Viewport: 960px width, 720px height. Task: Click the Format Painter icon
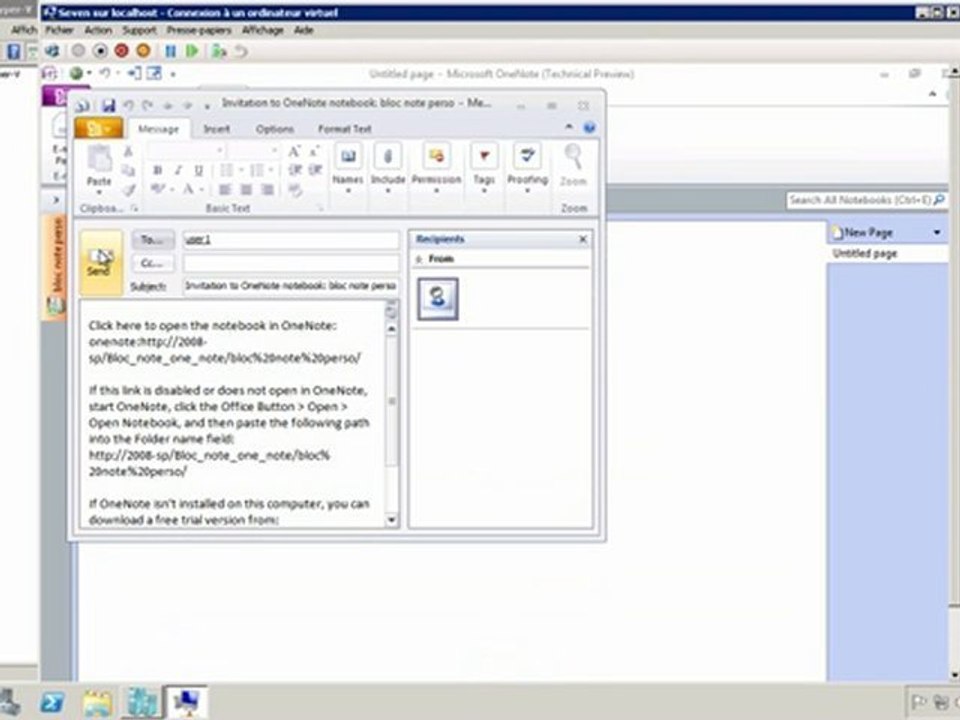(128, 190)
